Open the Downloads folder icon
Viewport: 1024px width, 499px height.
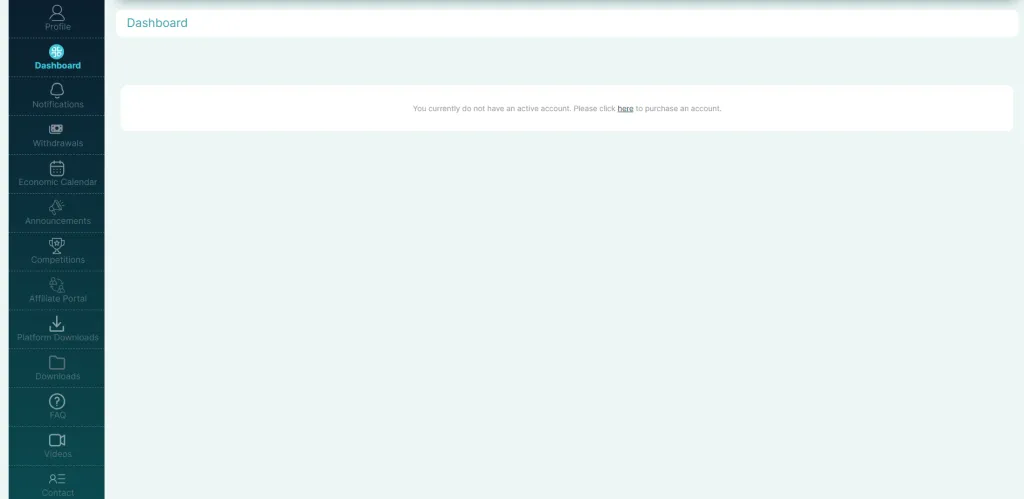pyautogui.click(x=57, y=362)
